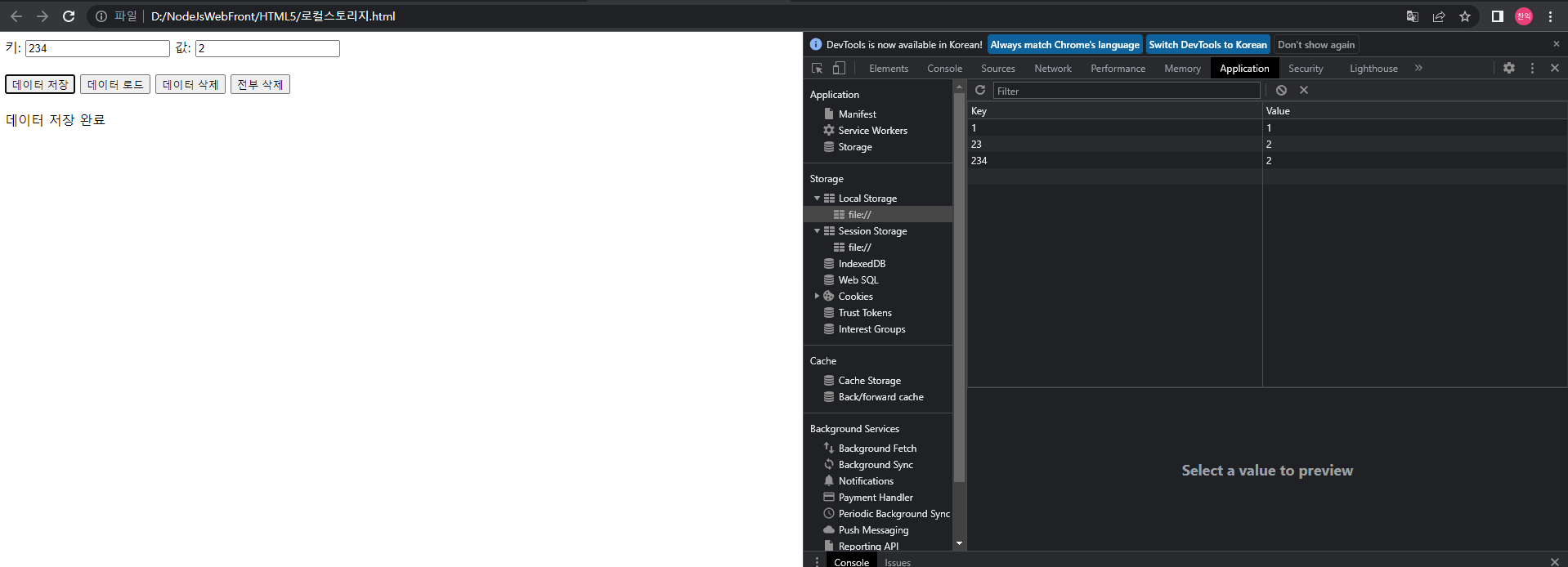Activate the inspect element picker in DevTools
The height and width of the screenshot is (567, 1568).
[x=817, y=69]
